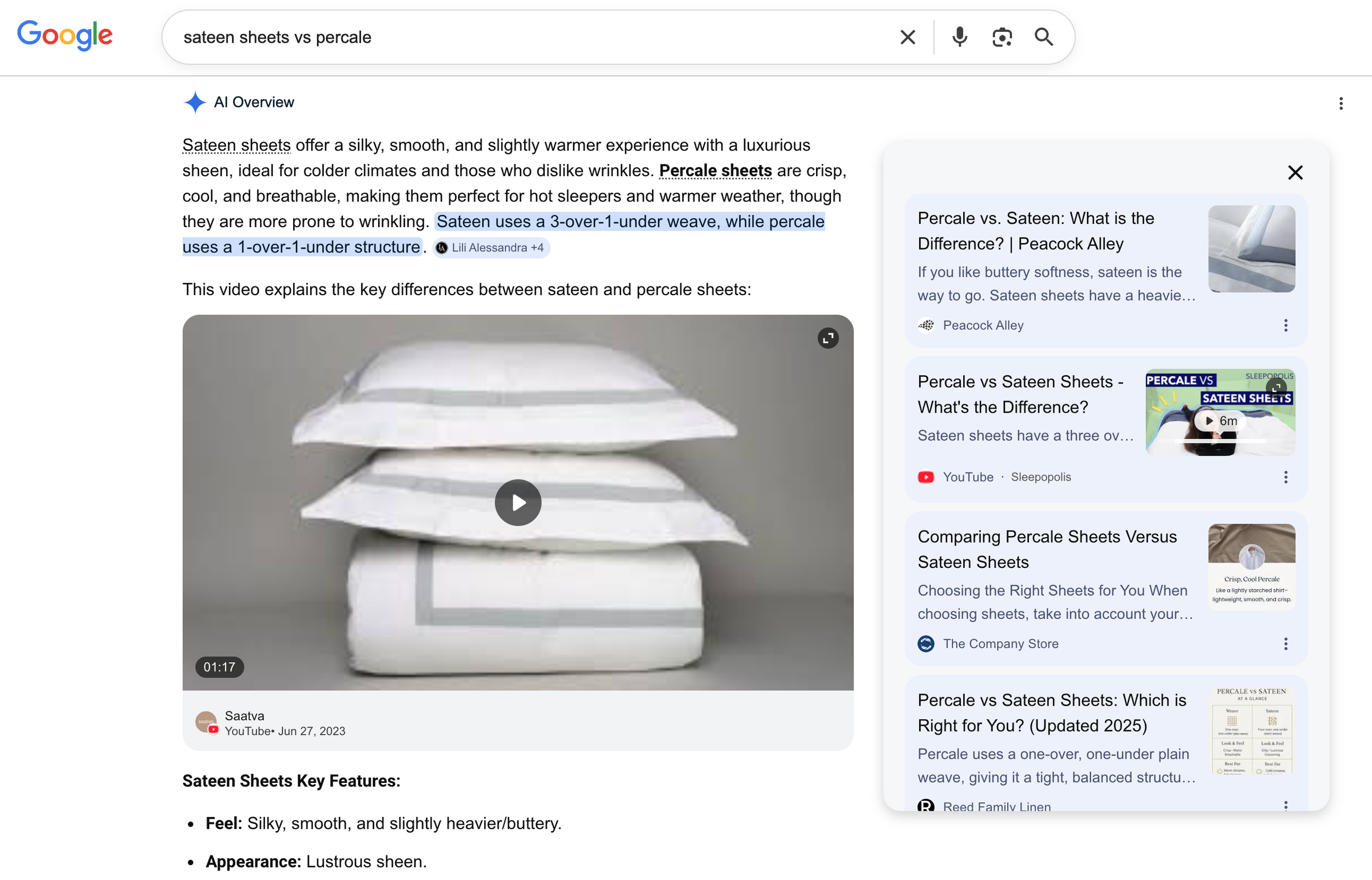Screen dimensions: 1372x880
Task: Open Comparing Percale Sheets Versus Sateen article
Action: tap(1046, 549)
